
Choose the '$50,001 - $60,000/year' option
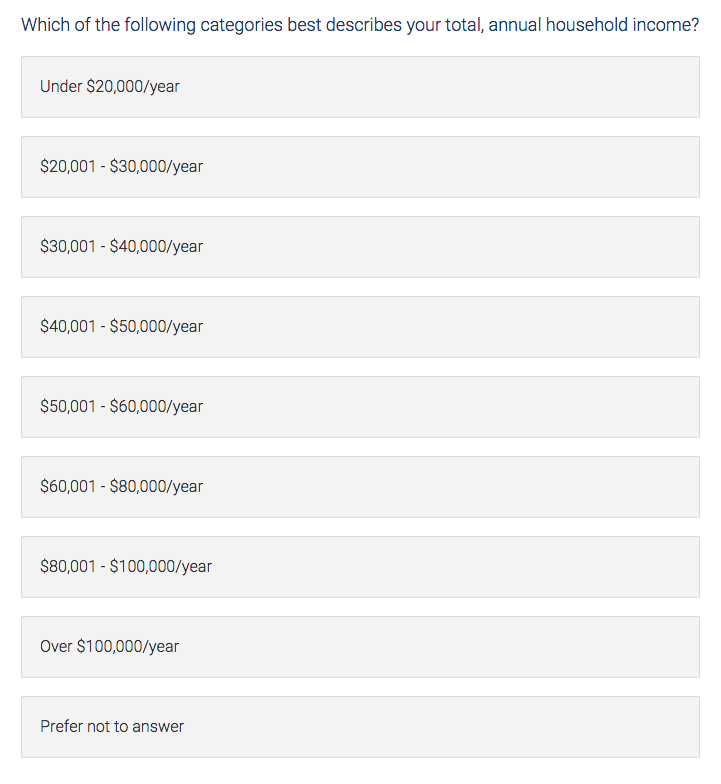(360, 407)
